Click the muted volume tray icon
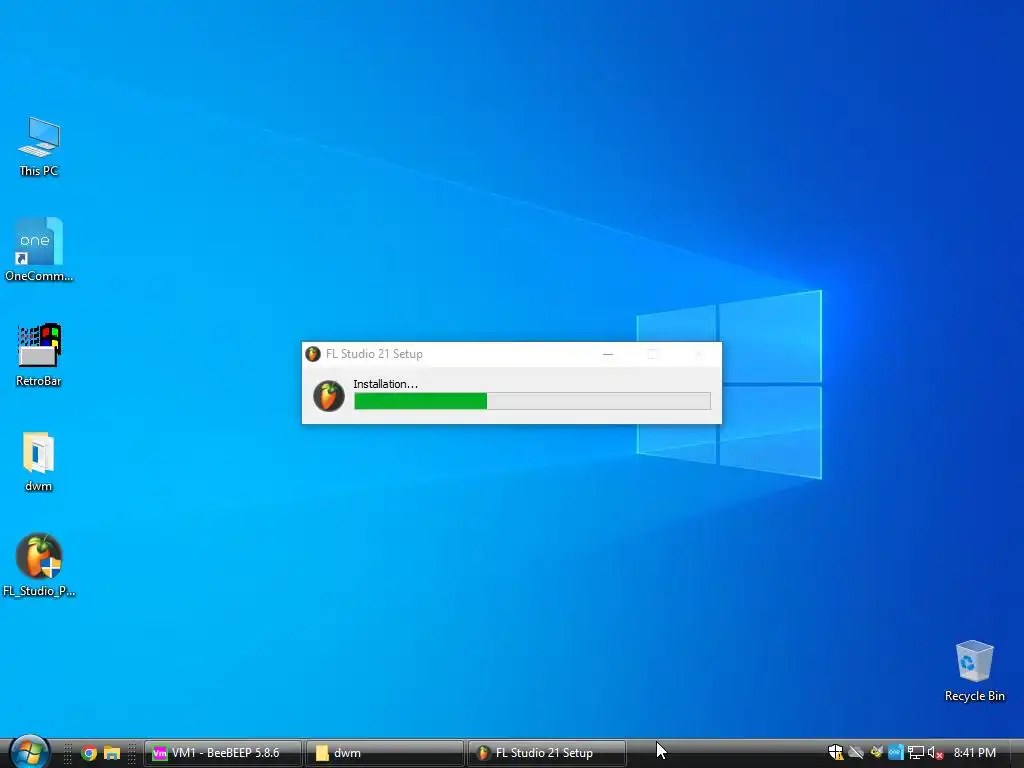The image size is (1024, 768). [935, 753]
